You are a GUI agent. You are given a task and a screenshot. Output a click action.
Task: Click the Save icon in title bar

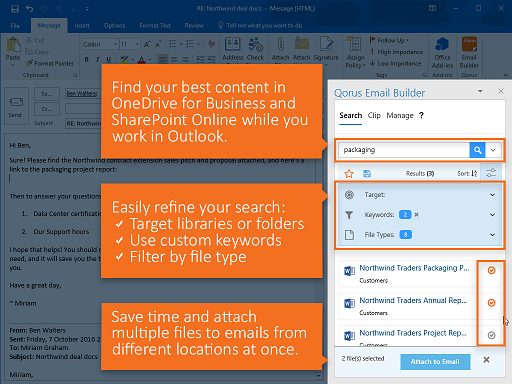tap(15, 9)
